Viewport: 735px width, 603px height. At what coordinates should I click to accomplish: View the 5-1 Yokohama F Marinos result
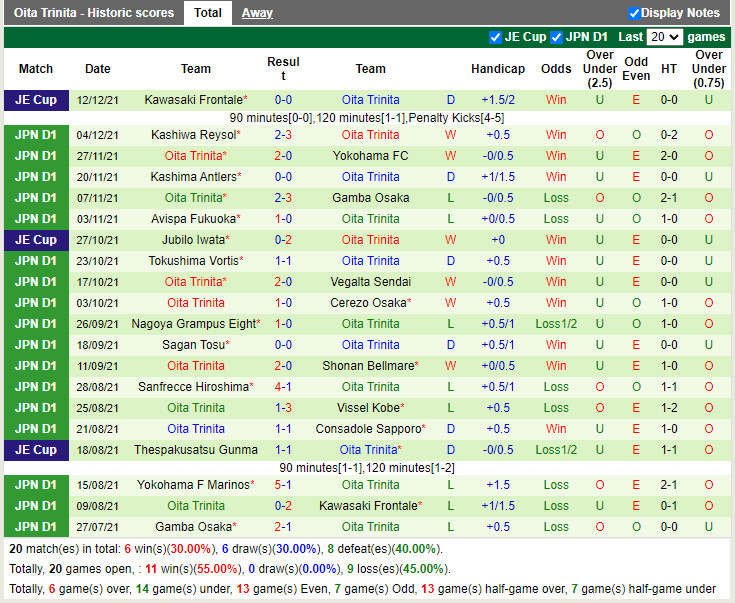pos(283,485)
